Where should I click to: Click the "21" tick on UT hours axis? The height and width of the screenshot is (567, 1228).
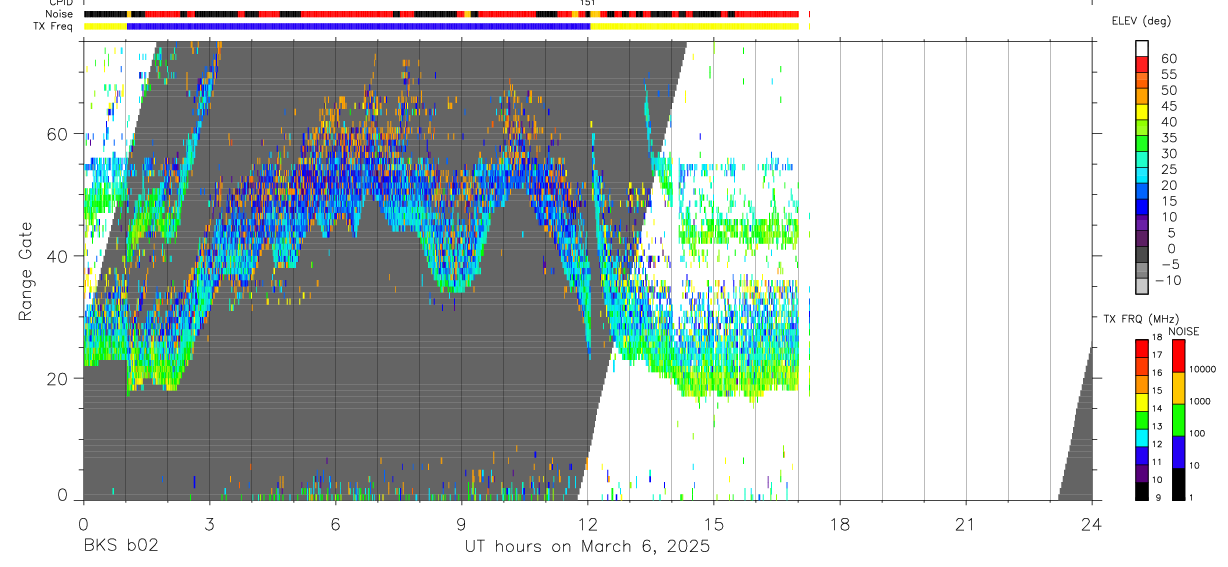tap(965, 524)
